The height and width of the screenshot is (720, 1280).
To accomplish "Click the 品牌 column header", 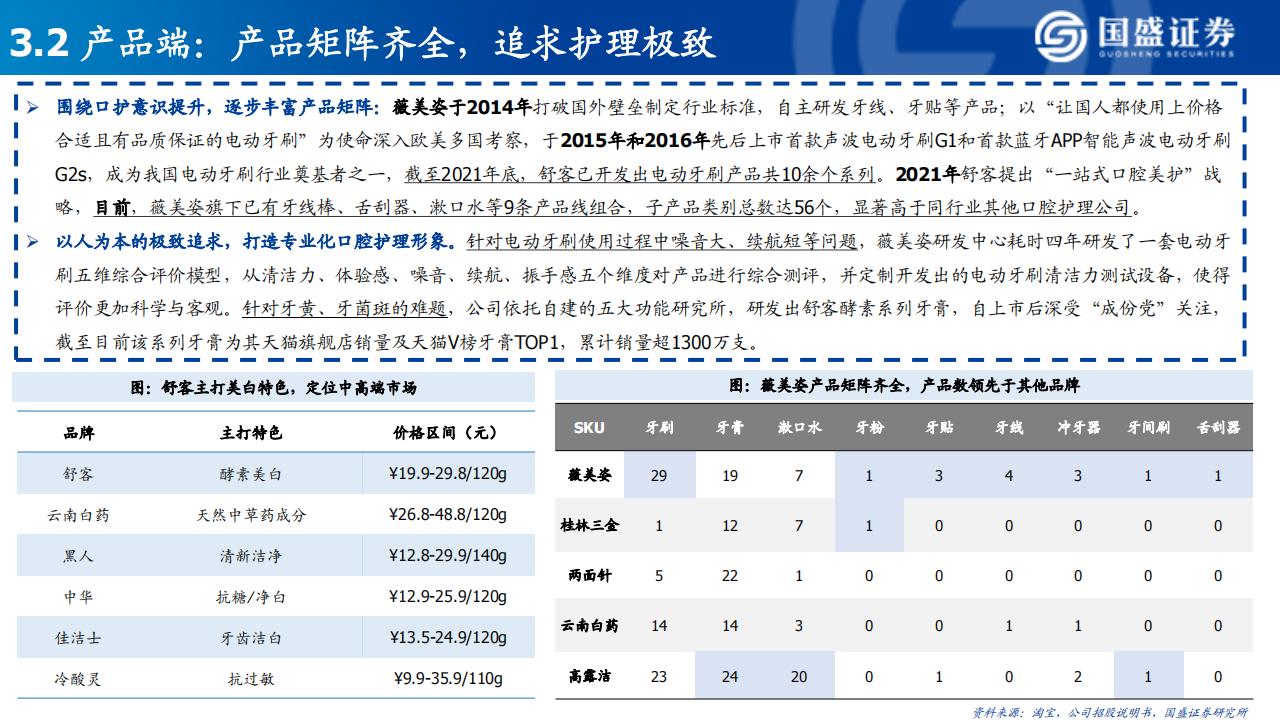I will (x=80, y=433).
